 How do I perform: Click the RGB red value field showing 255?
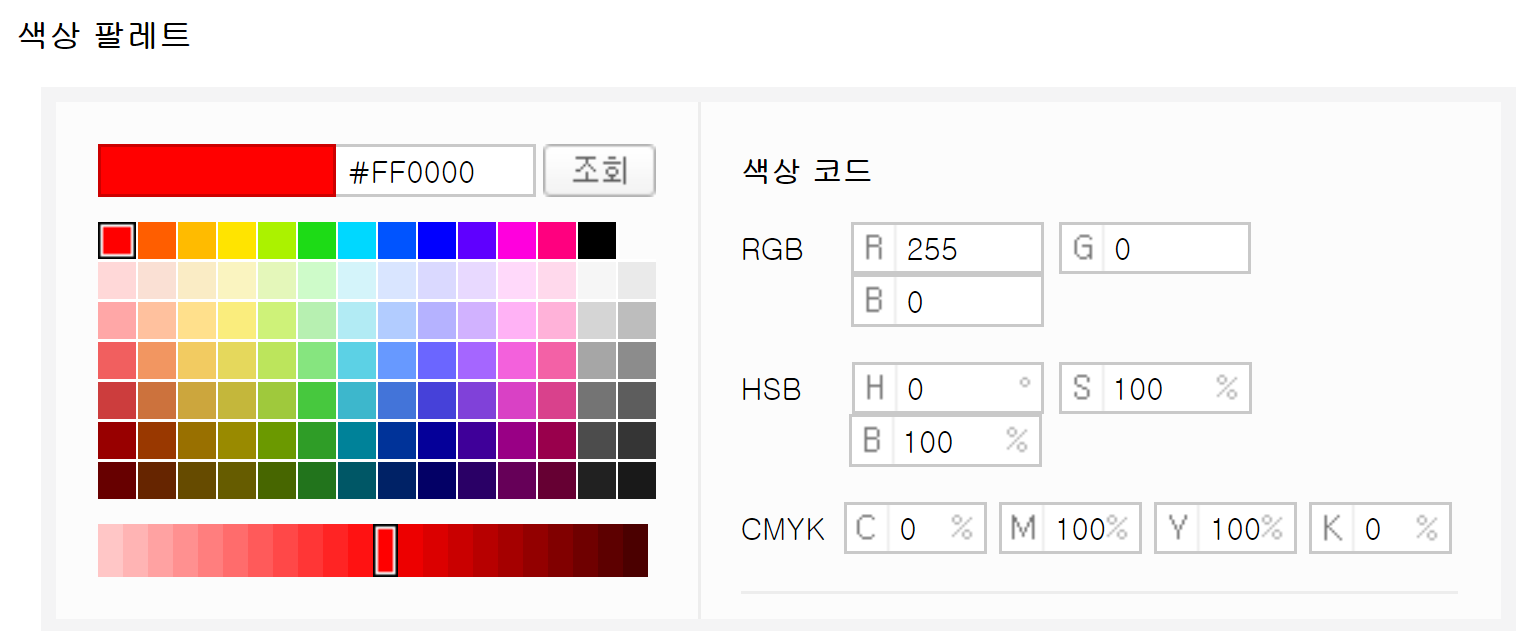(966, 249)
